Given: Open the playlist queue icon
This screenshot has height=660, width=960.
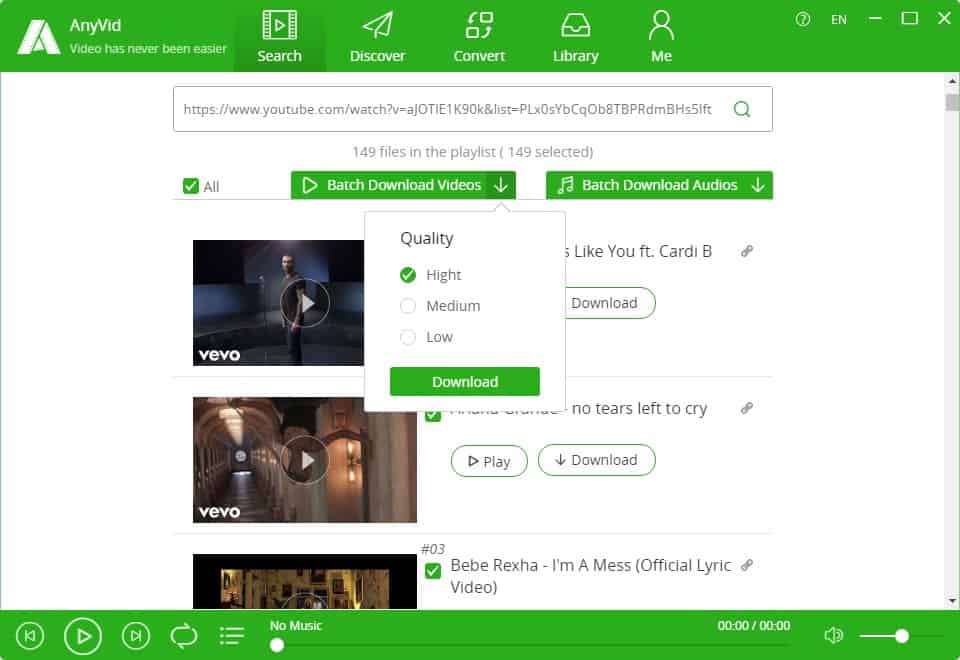Looking at the screenshot, I should point(232,636).
